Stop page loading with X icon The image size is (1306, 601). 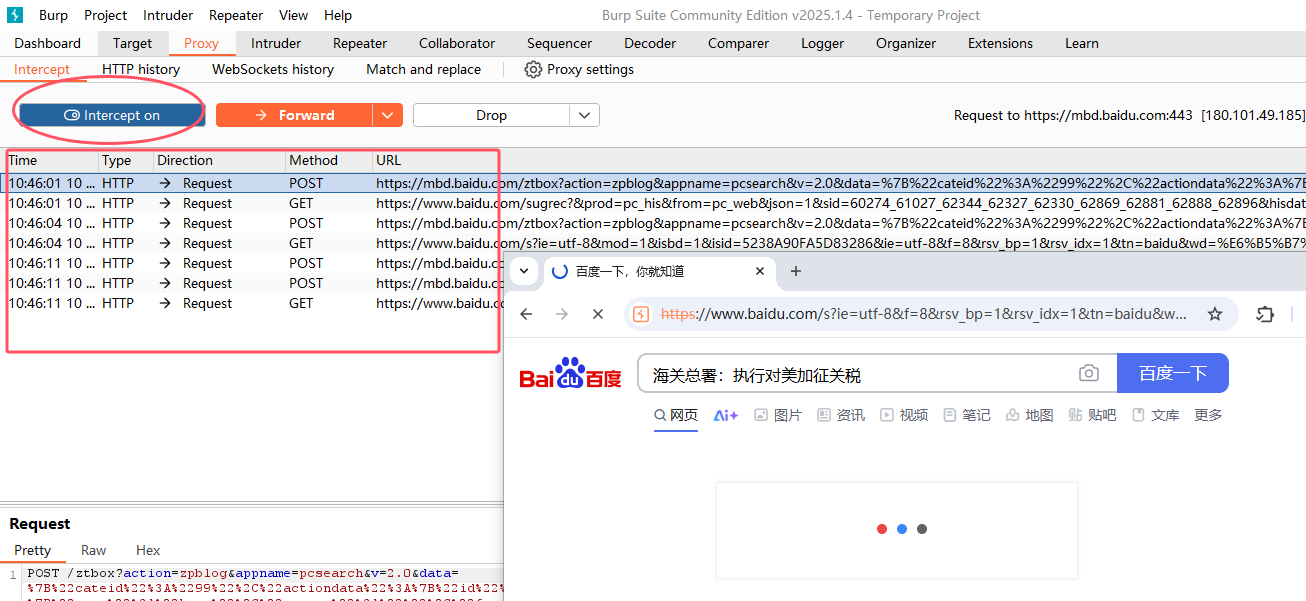598,314
